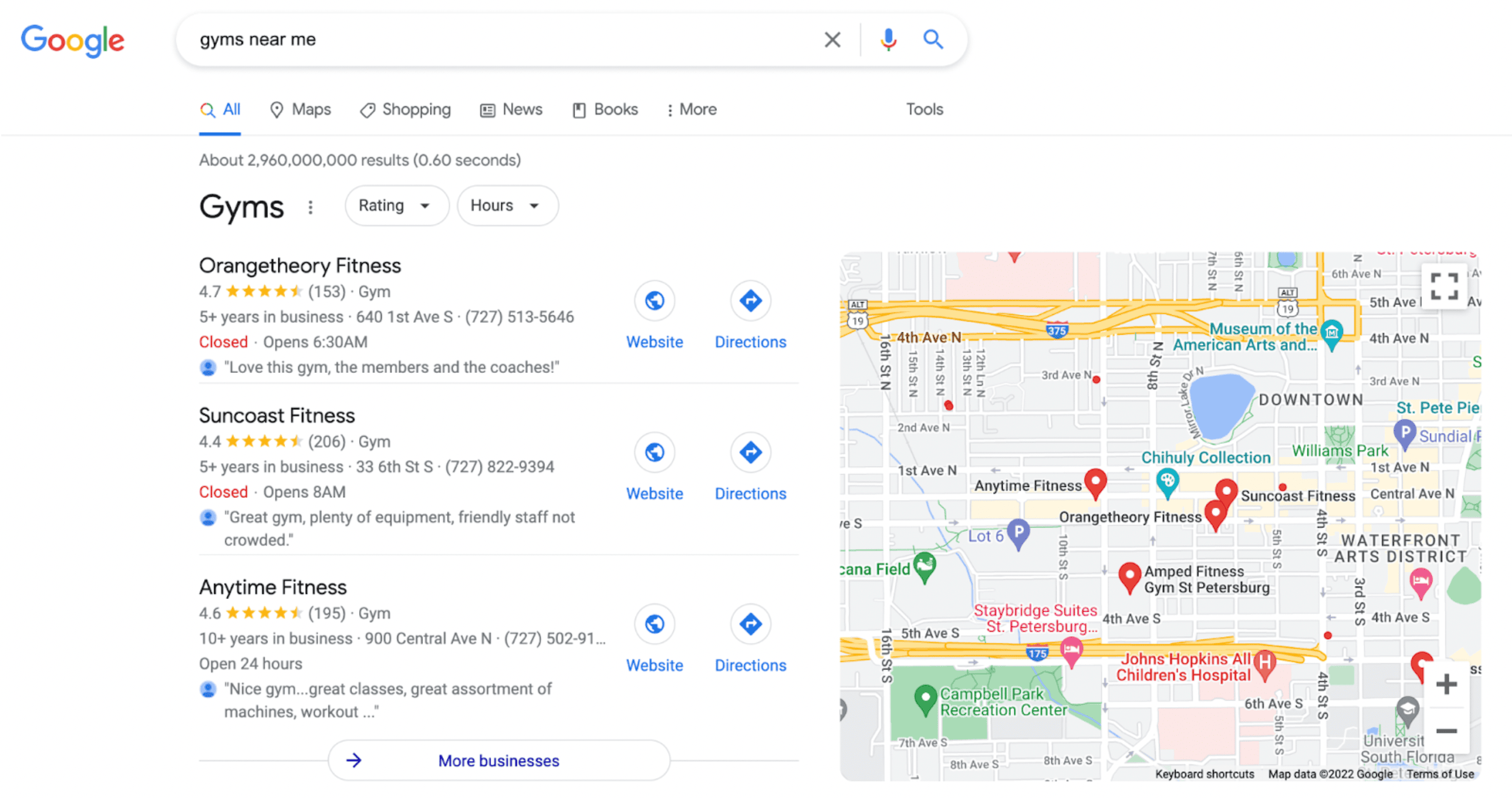Get directions to Suncoast Fitness
The width and height of the screenshot is (1512, 798).
point(750,452)
